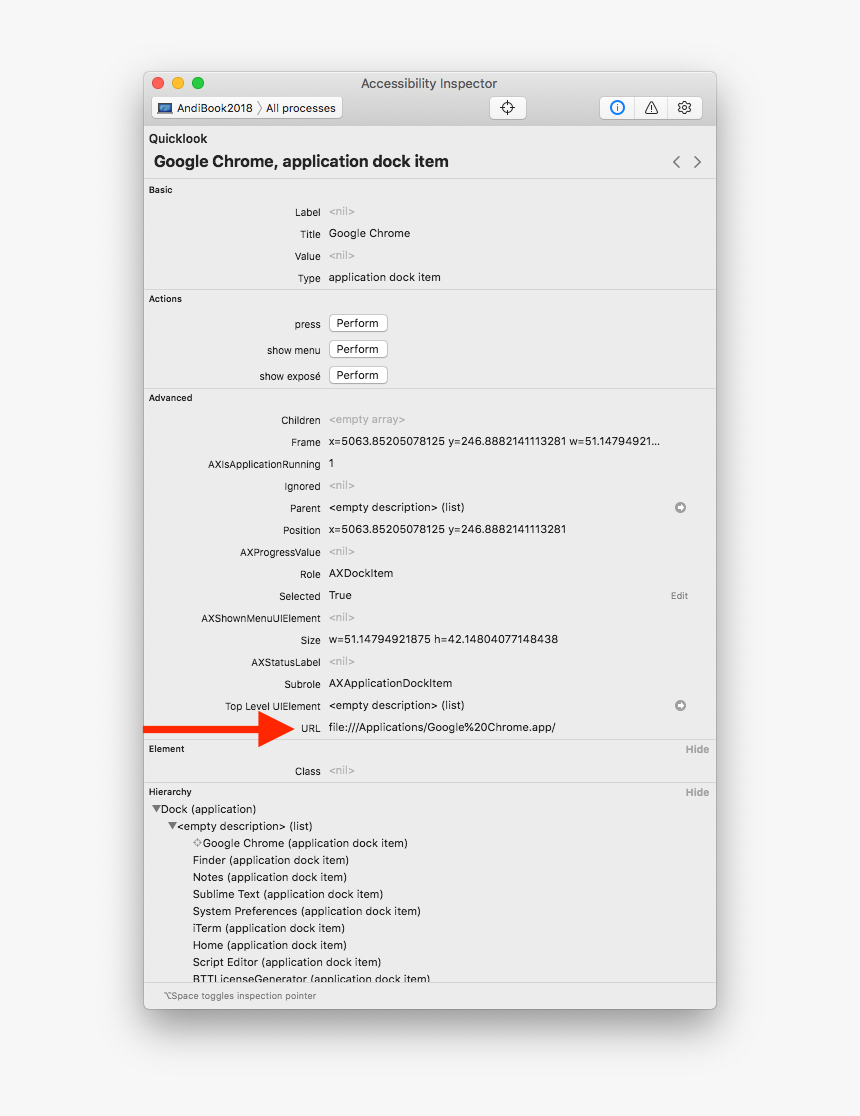Follow the Parent row arrow icon

point(681,507)
